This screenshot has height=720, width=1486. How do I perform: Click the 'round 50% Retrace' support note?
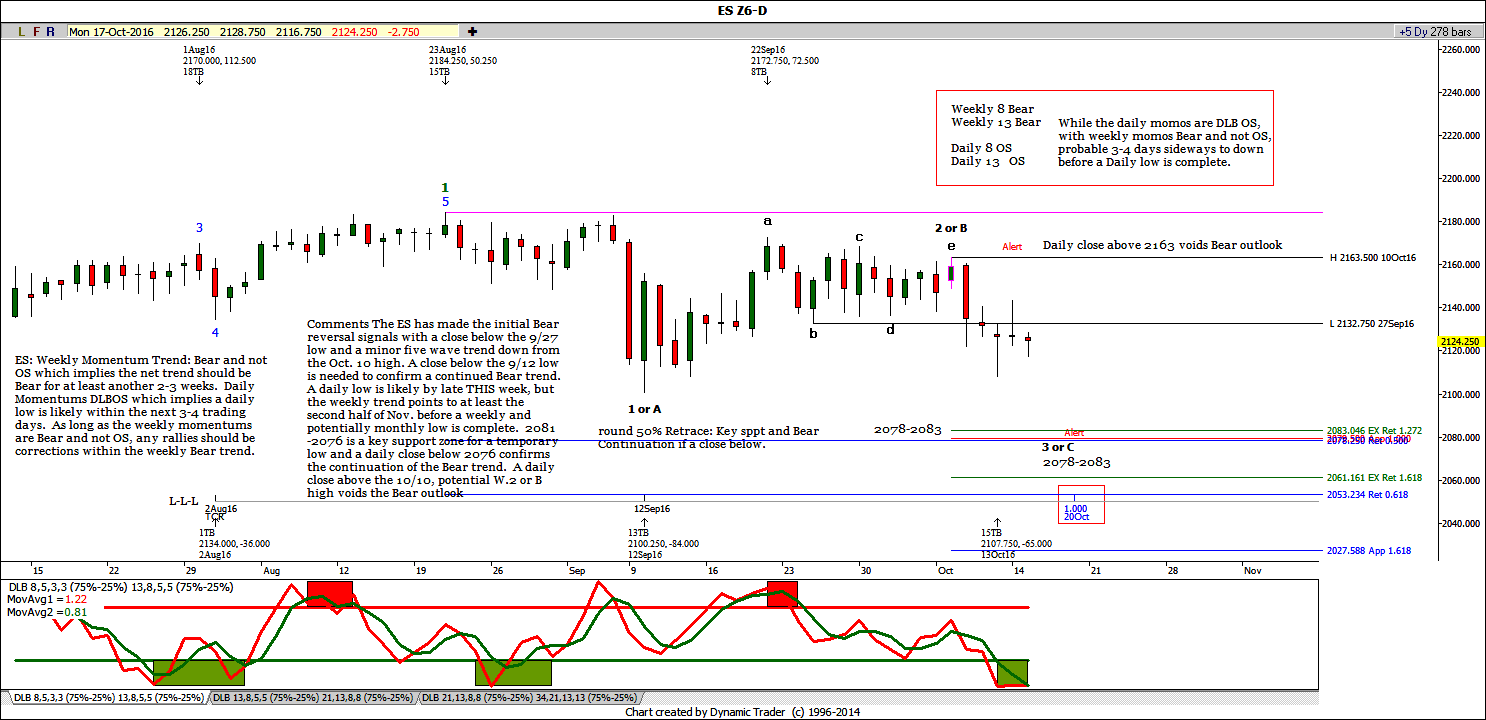(708, 437)
